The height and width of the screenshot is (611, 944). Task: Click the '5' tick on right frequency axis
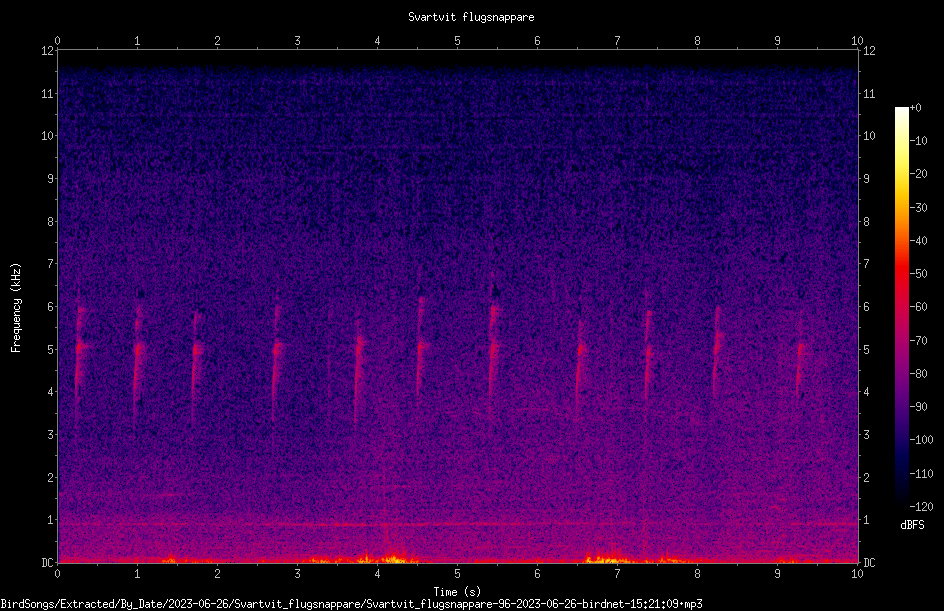tap(866, 349)
